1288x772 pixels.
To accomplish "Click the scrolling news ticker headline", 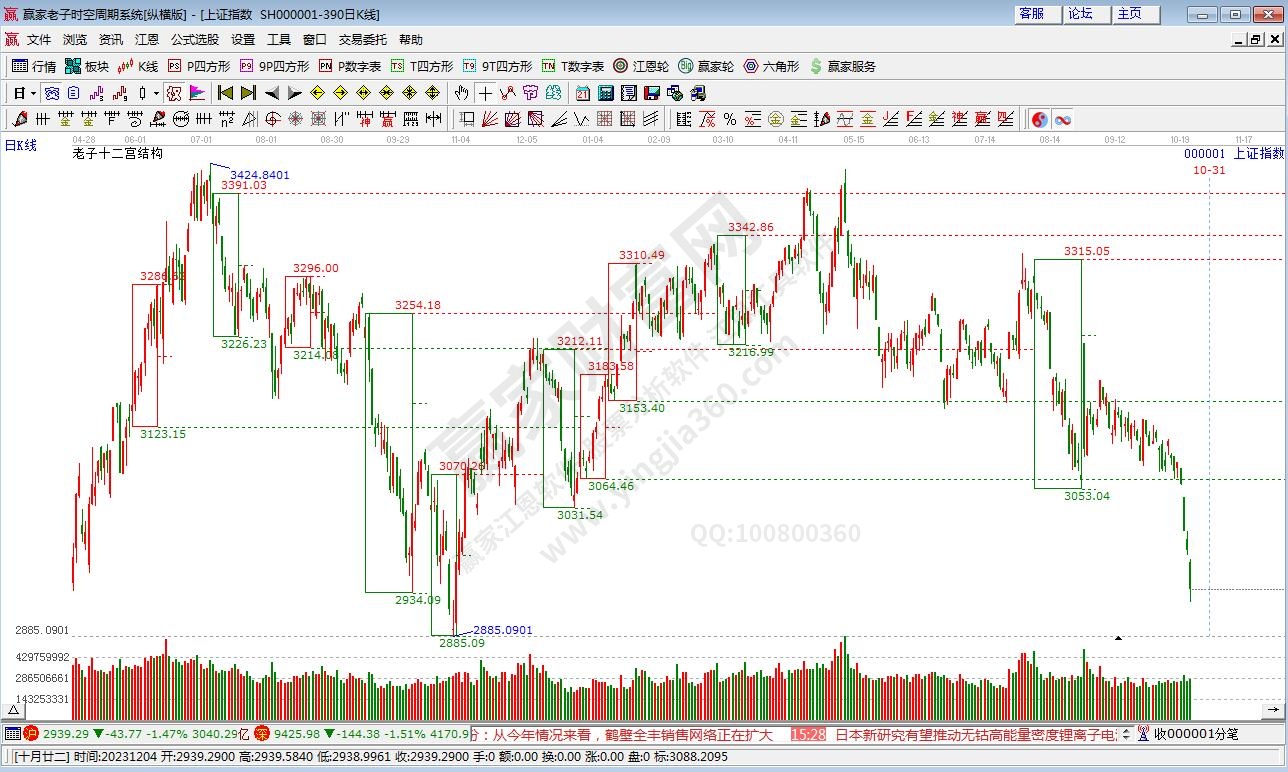I will (630, 735).
